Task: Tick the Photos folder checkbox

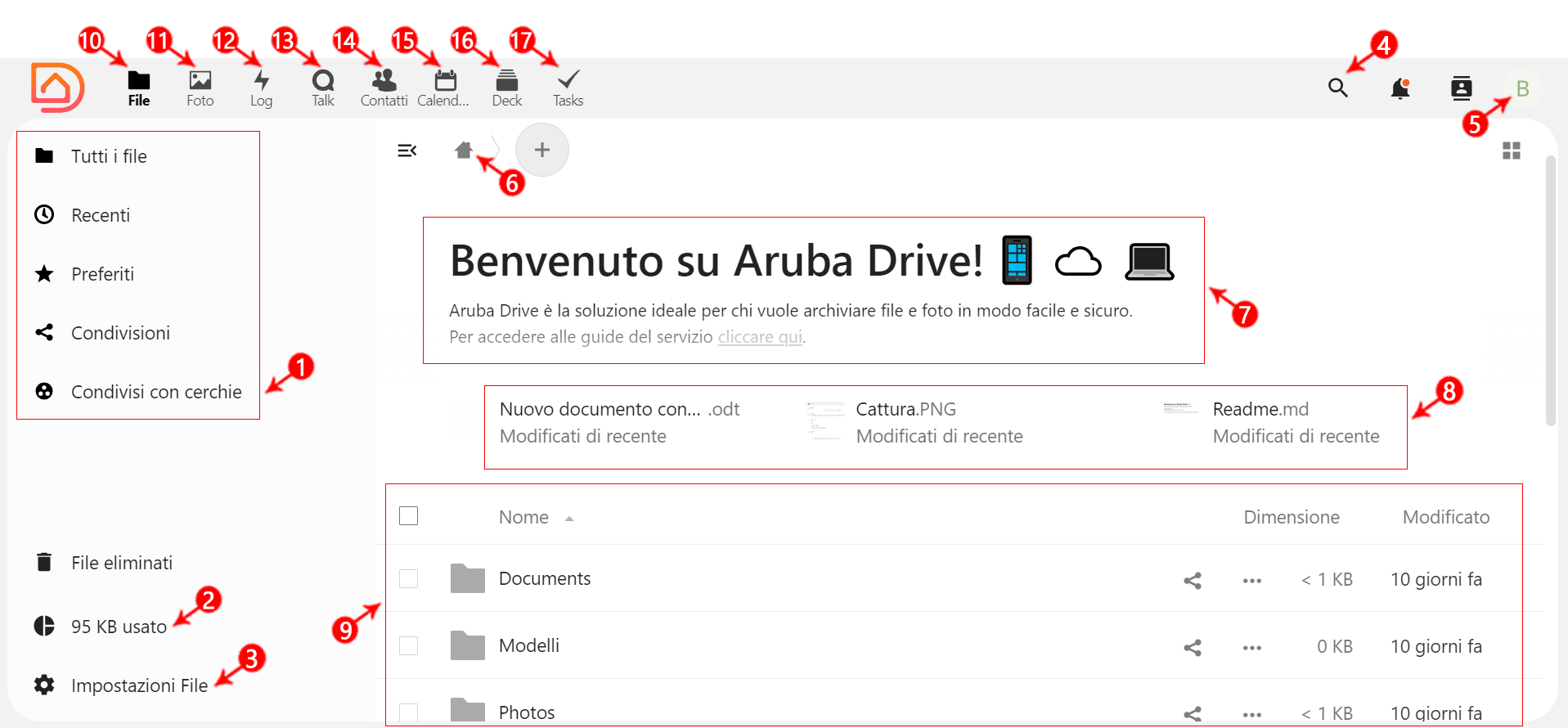Action: [409, 712]
